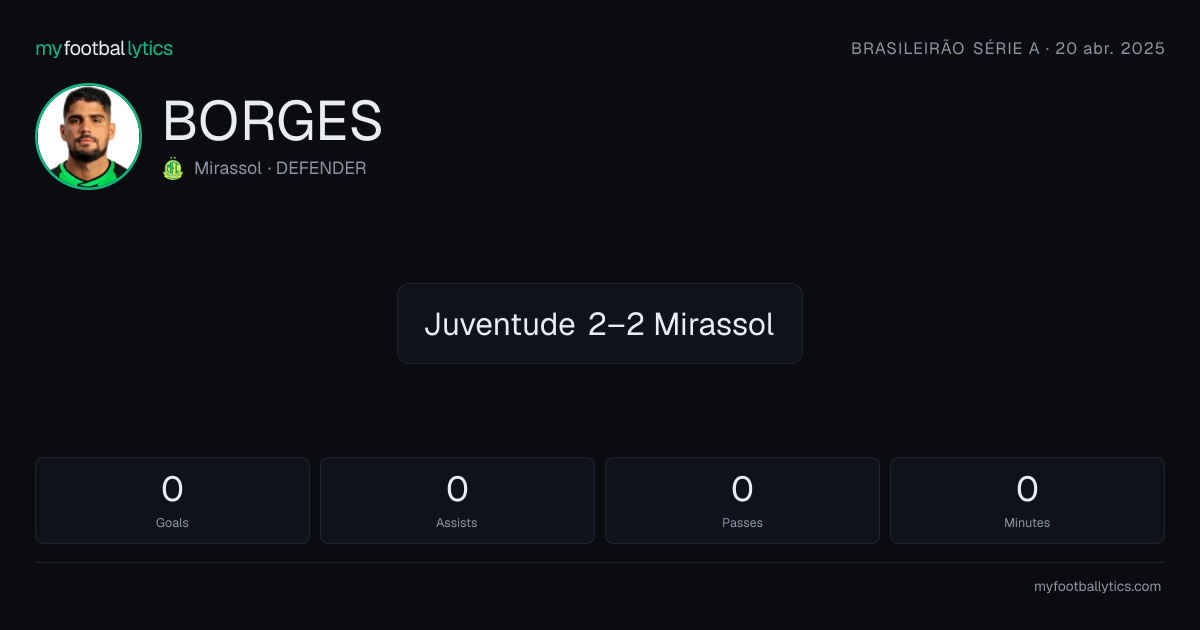Select the Assists stat card
This screenshot has height=630, width=1200.
point(457,500)
